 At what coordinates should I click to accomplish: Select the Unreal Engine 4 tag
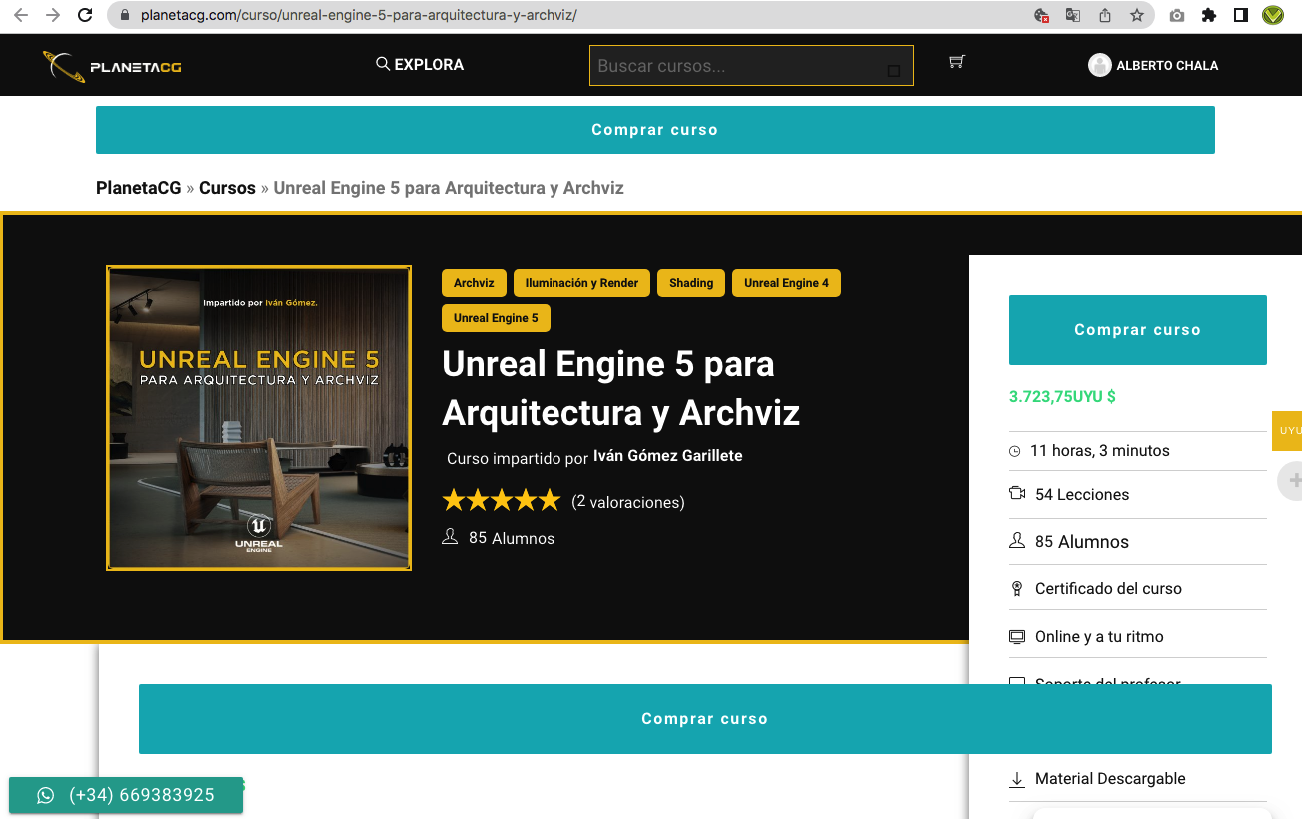786,283
